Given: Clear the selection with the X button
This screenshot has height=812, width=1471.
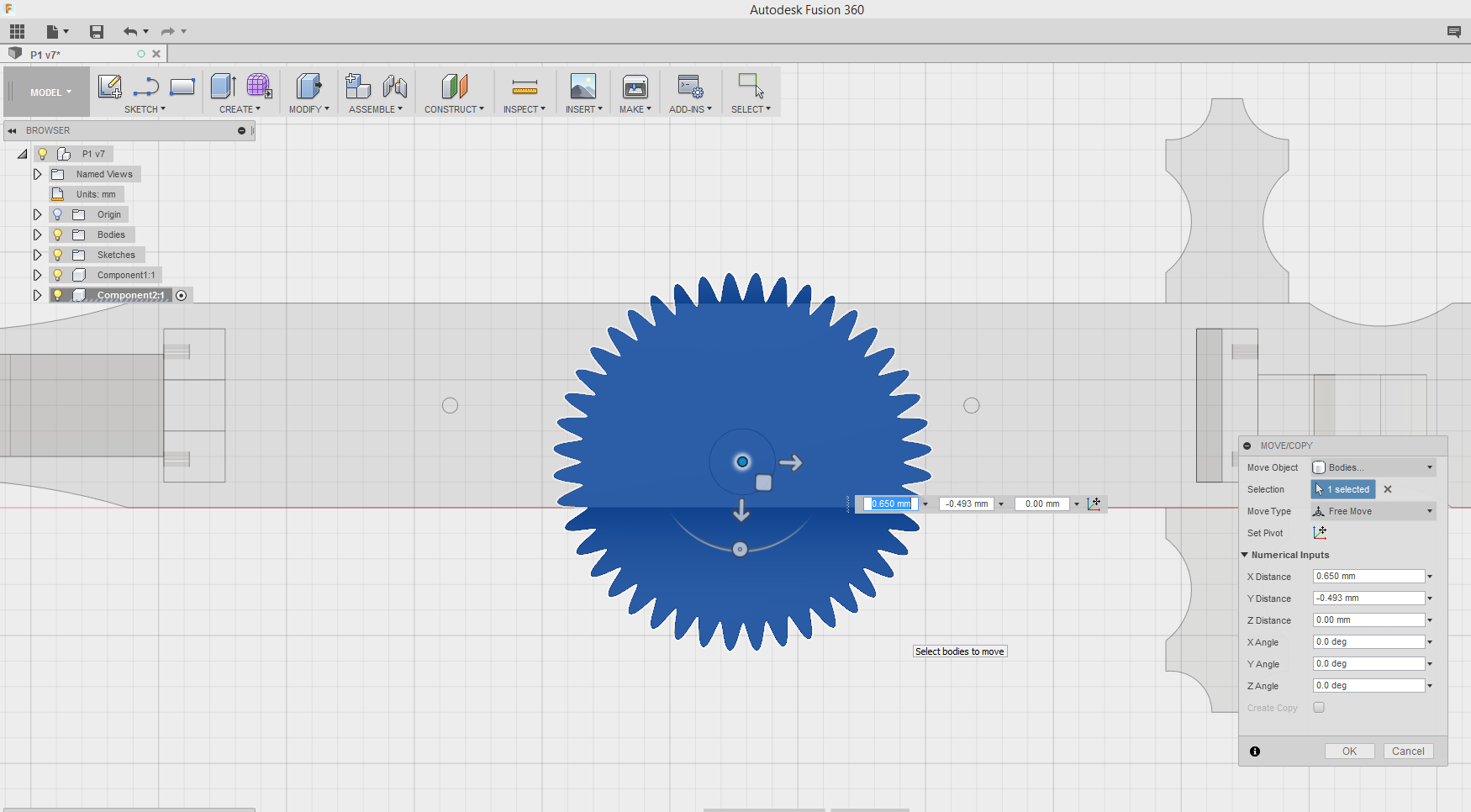Looking at the screenshot, I should (1388, 489).
